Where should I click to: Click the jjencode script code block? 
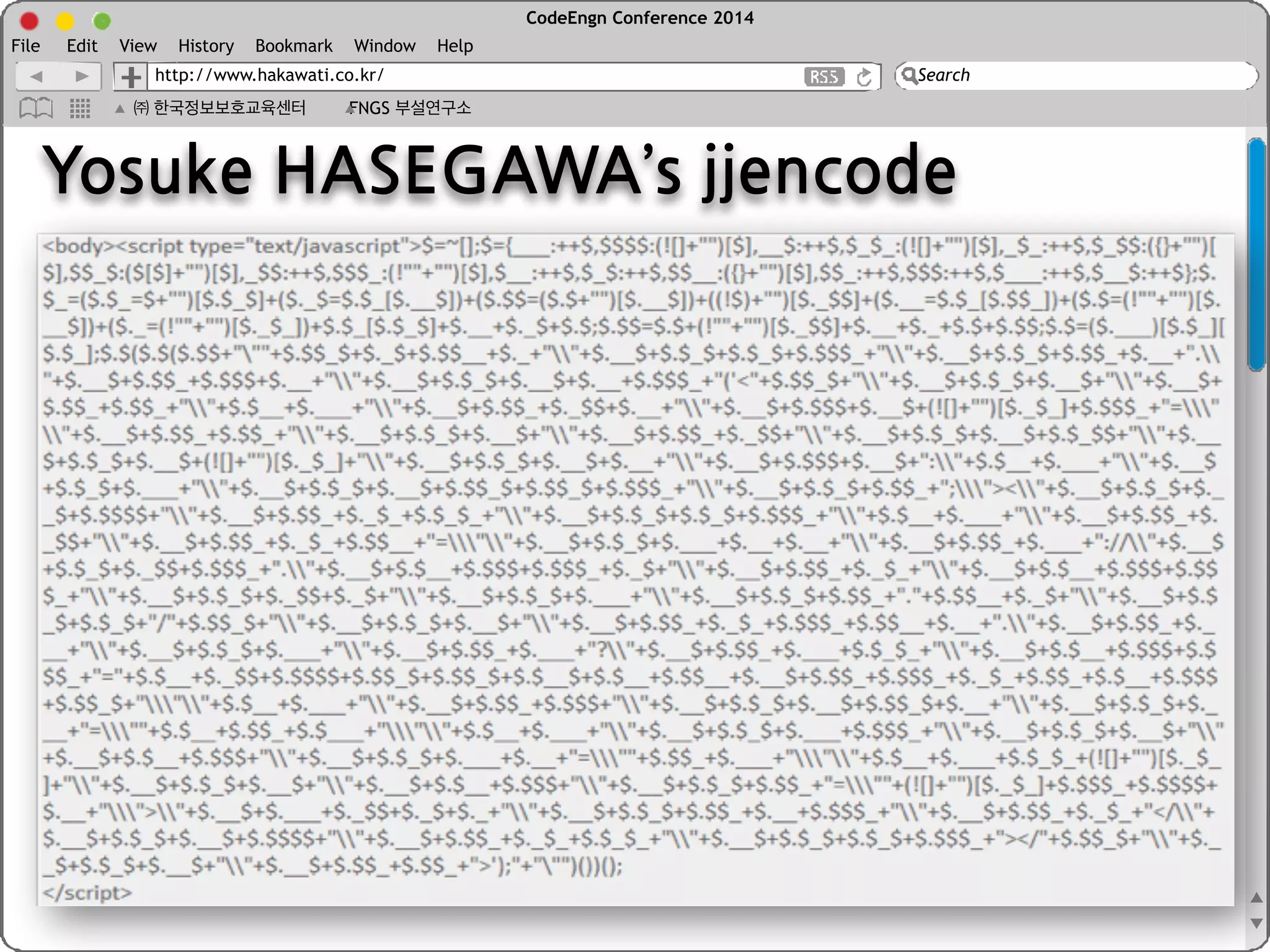click(x=636, y=570)
